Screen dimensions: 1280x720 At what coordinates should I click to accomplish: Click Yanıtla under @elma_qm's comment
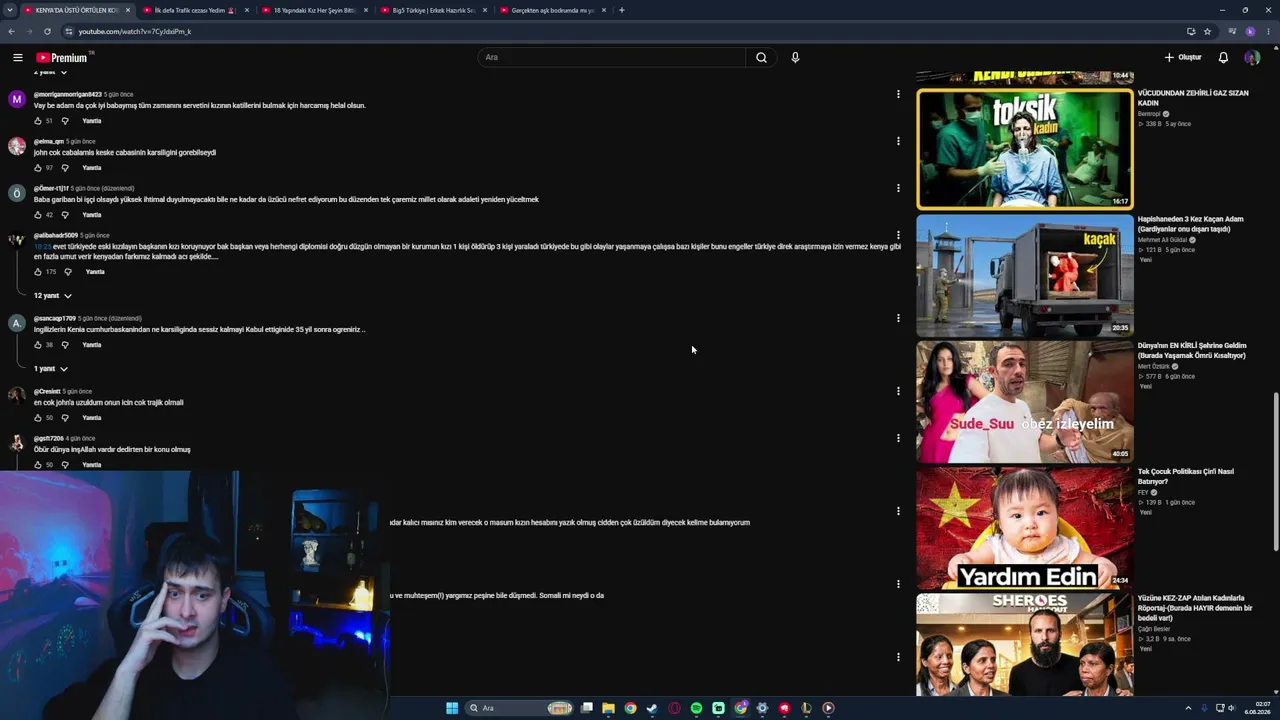click(x=92, y=168)
